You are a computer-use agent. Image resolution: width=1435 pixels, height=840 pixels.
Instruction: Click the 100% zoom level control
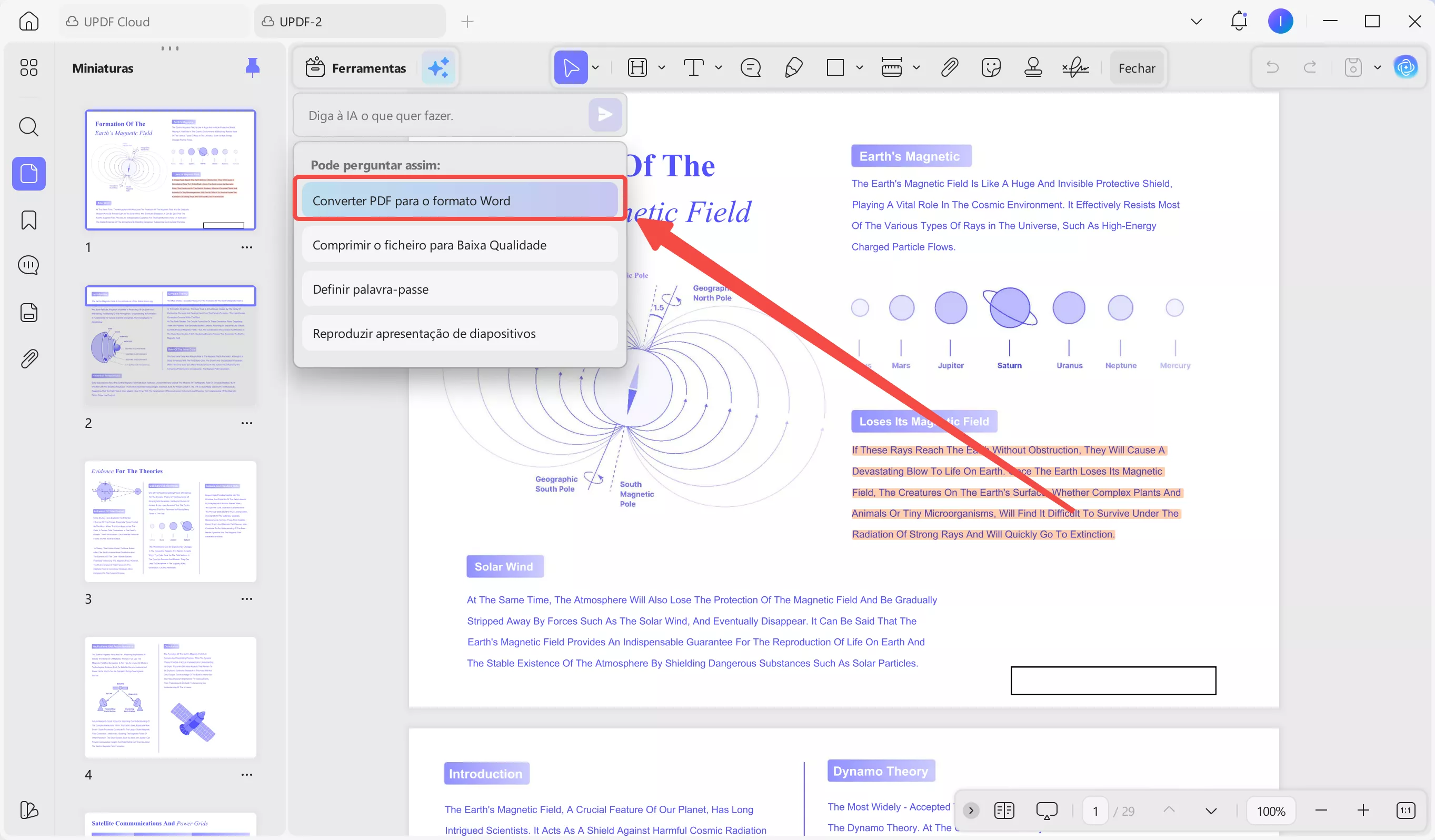tap(1271, 810)
